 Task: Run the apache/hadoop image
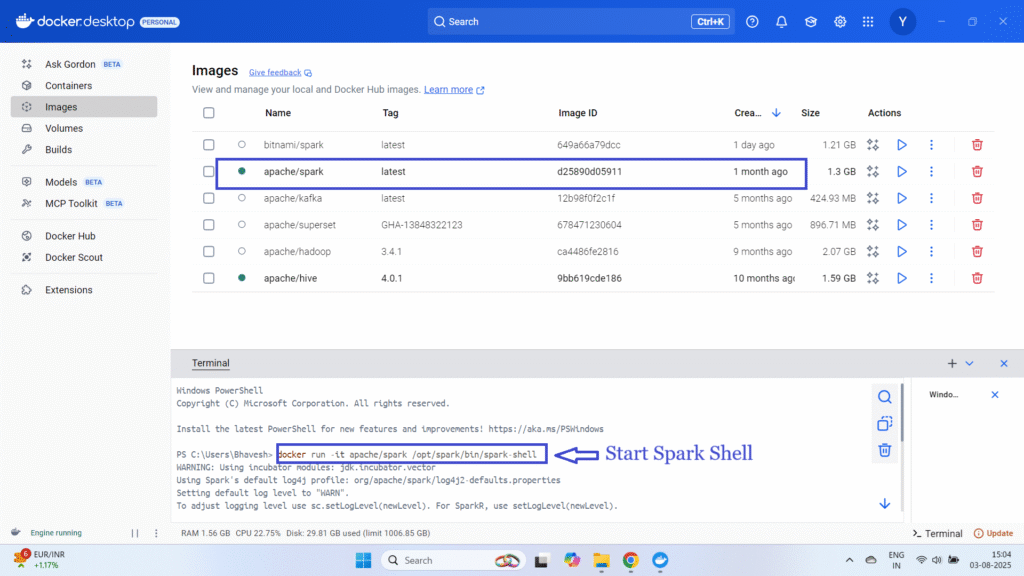click(901, 251)
